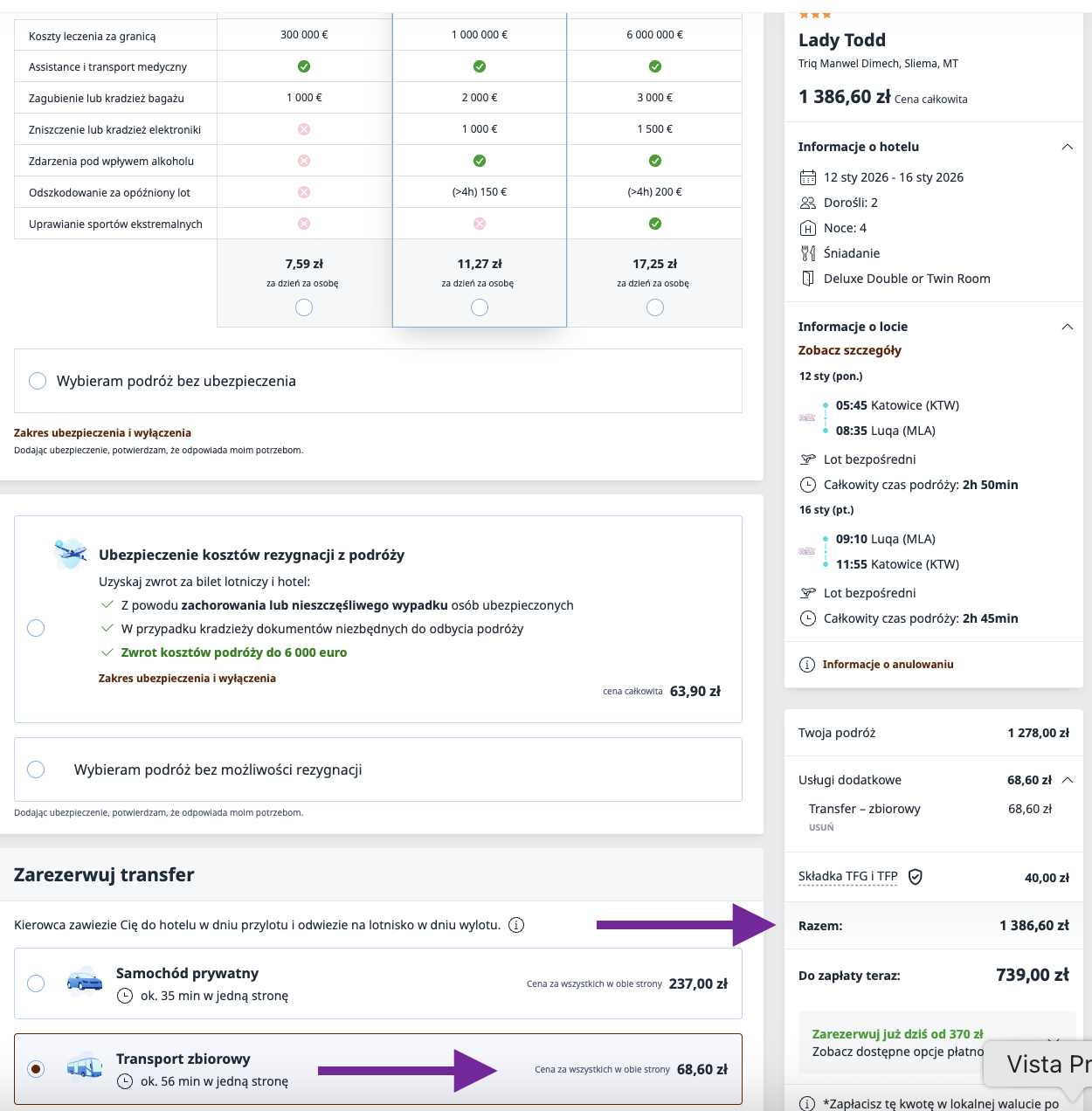Open the Składka TFG i TFP explanation
The width and height of the screenshot is (1092, 1111).
pyautogui.click(x=847, y=876)
